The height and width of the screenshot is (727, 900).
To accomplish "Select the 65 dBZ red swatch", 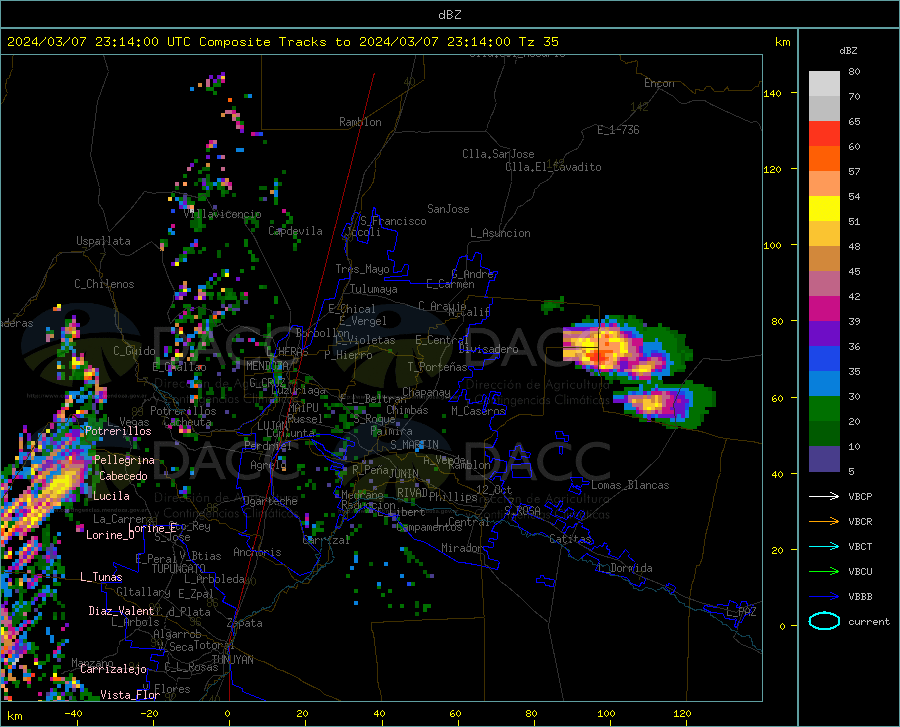I will point(824,134).
